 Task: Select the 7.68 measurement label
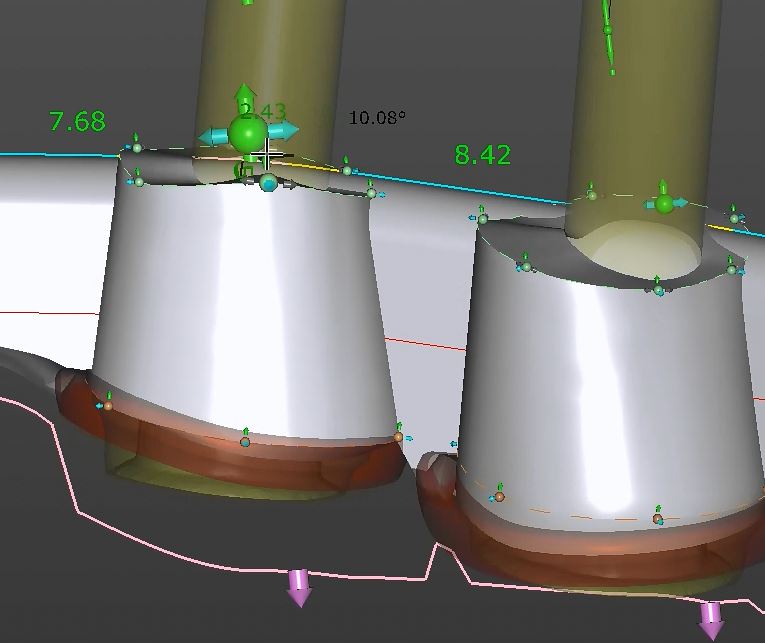[x=77, y=122]
